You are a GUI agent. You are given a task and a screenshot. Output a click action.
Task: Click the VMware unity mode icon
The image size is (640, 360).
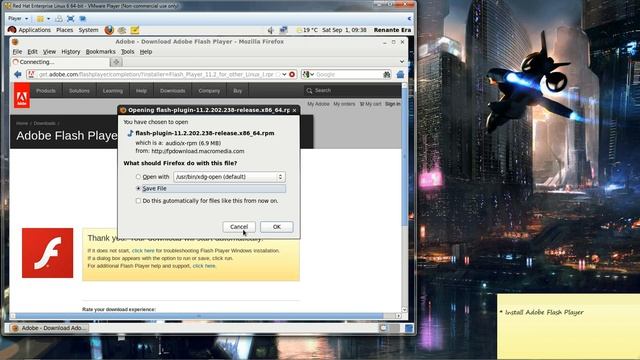tap(82, 19)
